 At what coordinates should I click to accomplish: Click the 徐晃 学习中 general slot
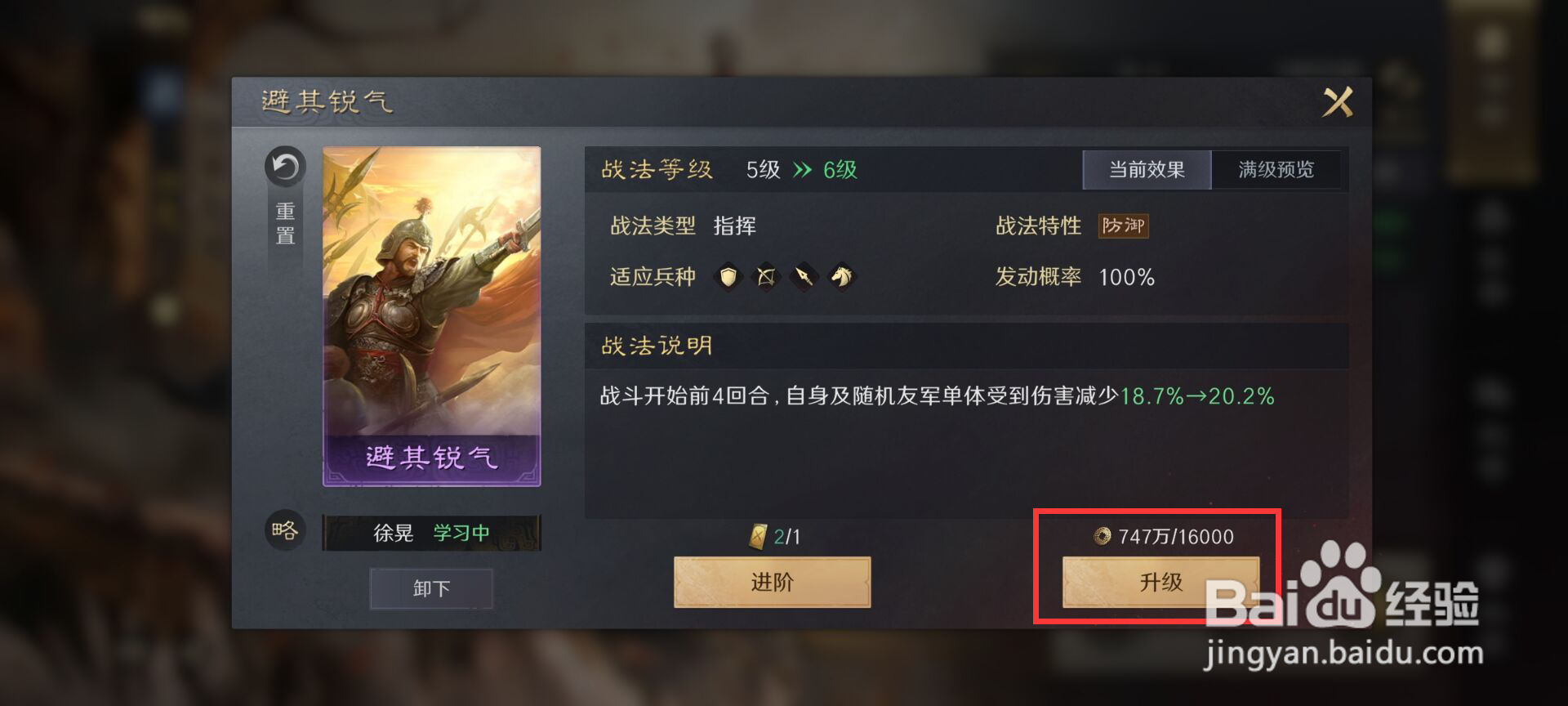(431, 533)
